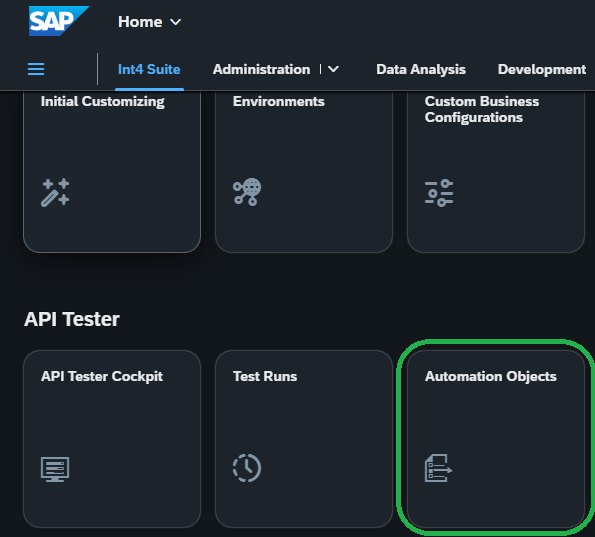Image resolution: width=595 pixels, height=537 pixels.
Task: Expand the Administration tab dropdown arrow
Action: 333,69
